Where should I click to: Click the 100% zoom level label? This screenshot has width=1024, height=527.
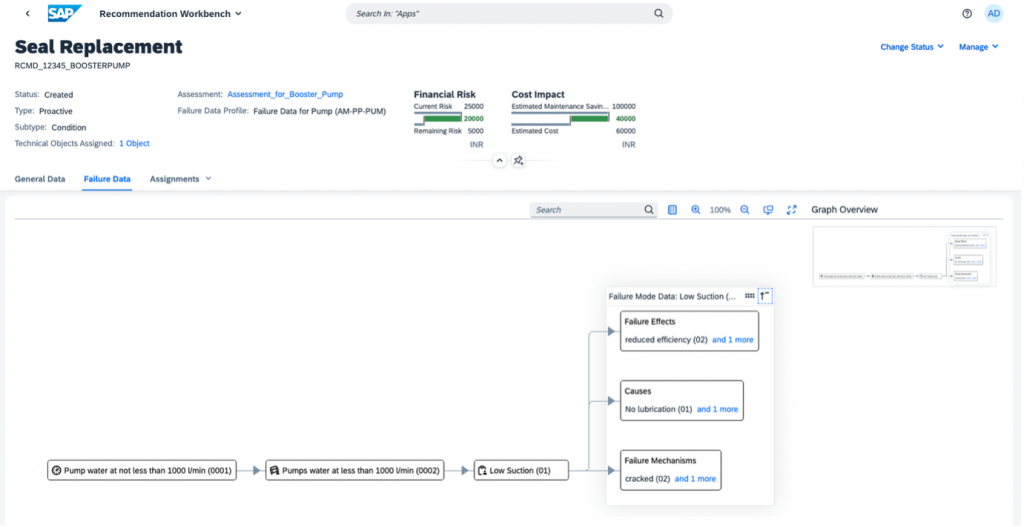(720, 210)
